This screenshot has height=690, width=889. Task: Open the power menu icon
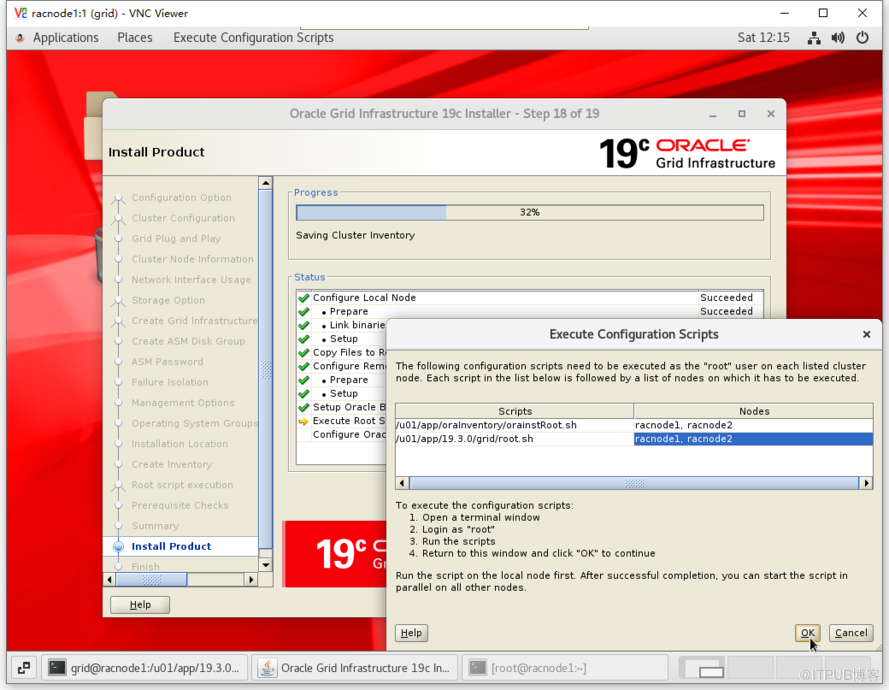click(862, 38)
